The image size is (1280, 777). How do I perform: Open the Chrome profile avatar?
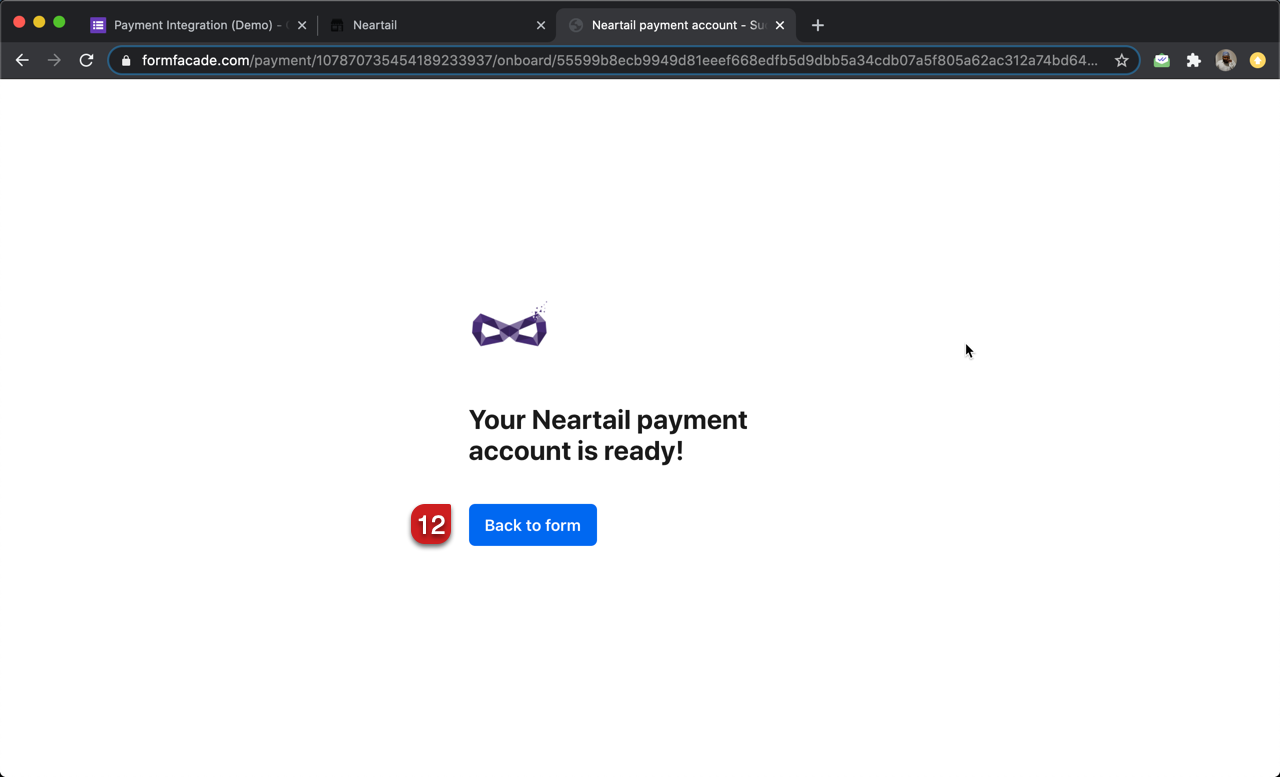click(1225, 60)
